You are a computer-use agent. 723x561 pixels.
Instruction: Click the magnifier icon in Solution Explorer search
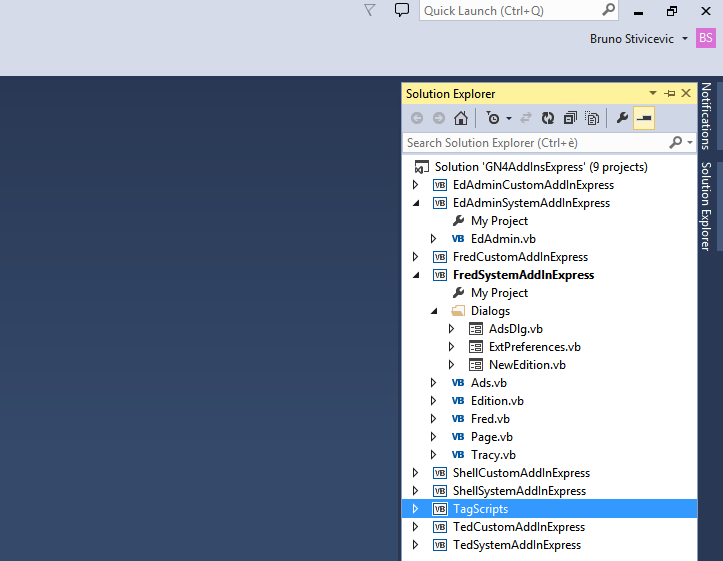[676, 142]
